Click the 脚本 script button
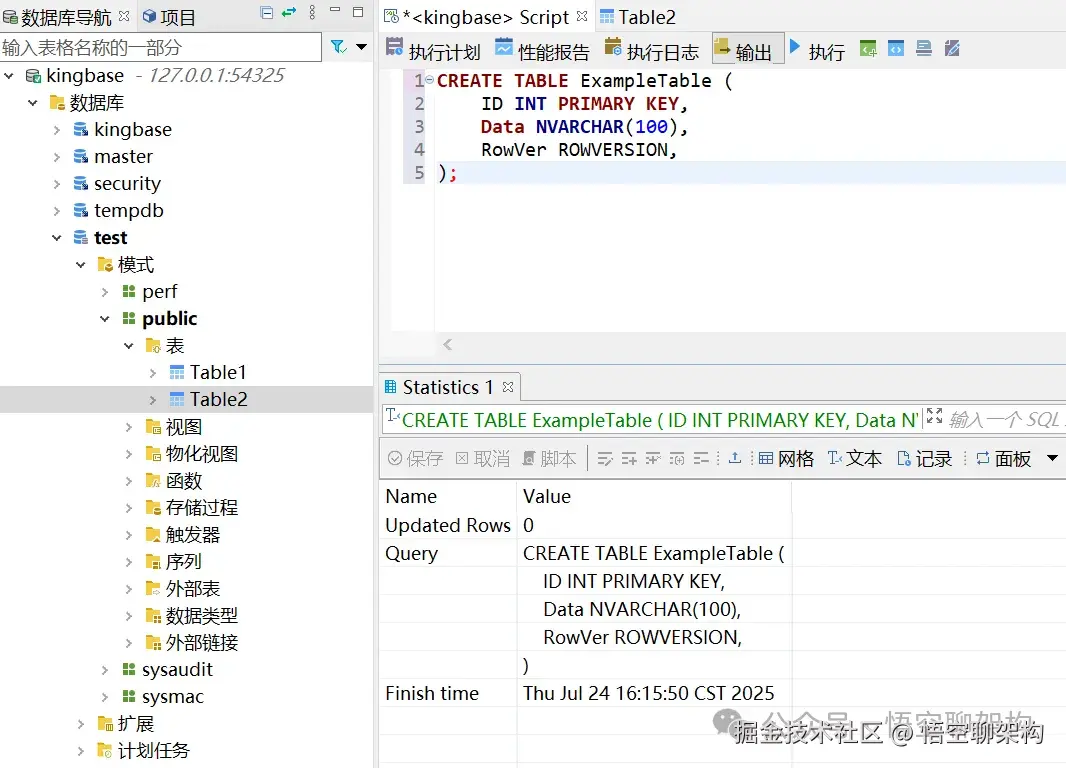This screenshot has height=768, width=1066. [x=549, y=459]
